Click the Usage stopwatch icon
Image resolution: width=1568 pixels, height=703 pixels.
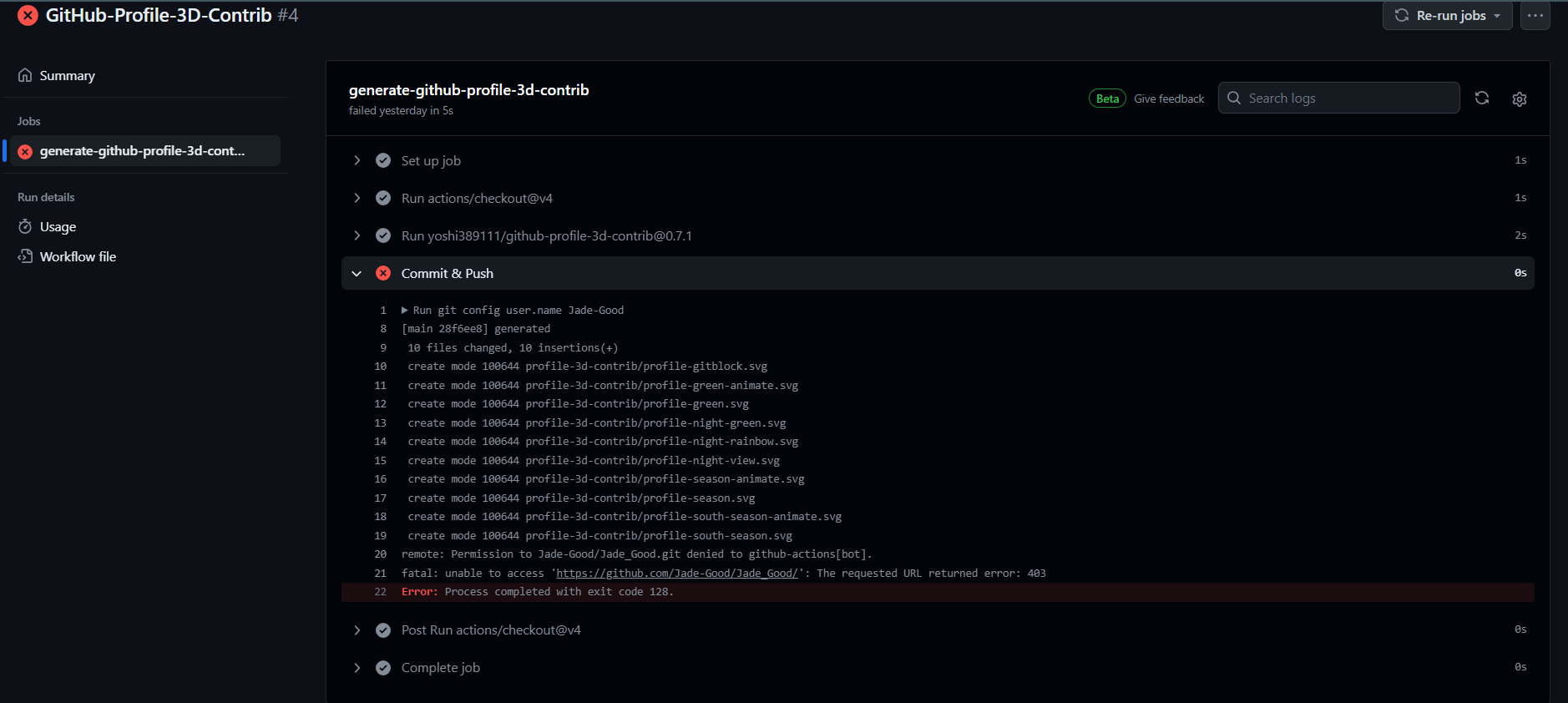(25, 226)
